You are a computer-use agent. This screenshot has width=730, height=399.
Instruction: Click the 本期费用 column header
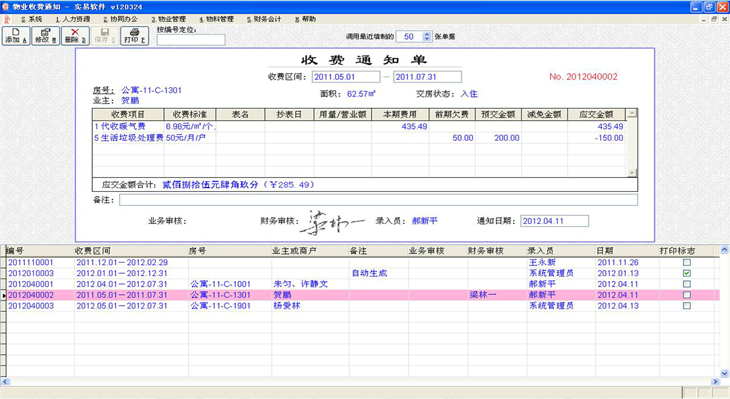[x=400, y=115]
